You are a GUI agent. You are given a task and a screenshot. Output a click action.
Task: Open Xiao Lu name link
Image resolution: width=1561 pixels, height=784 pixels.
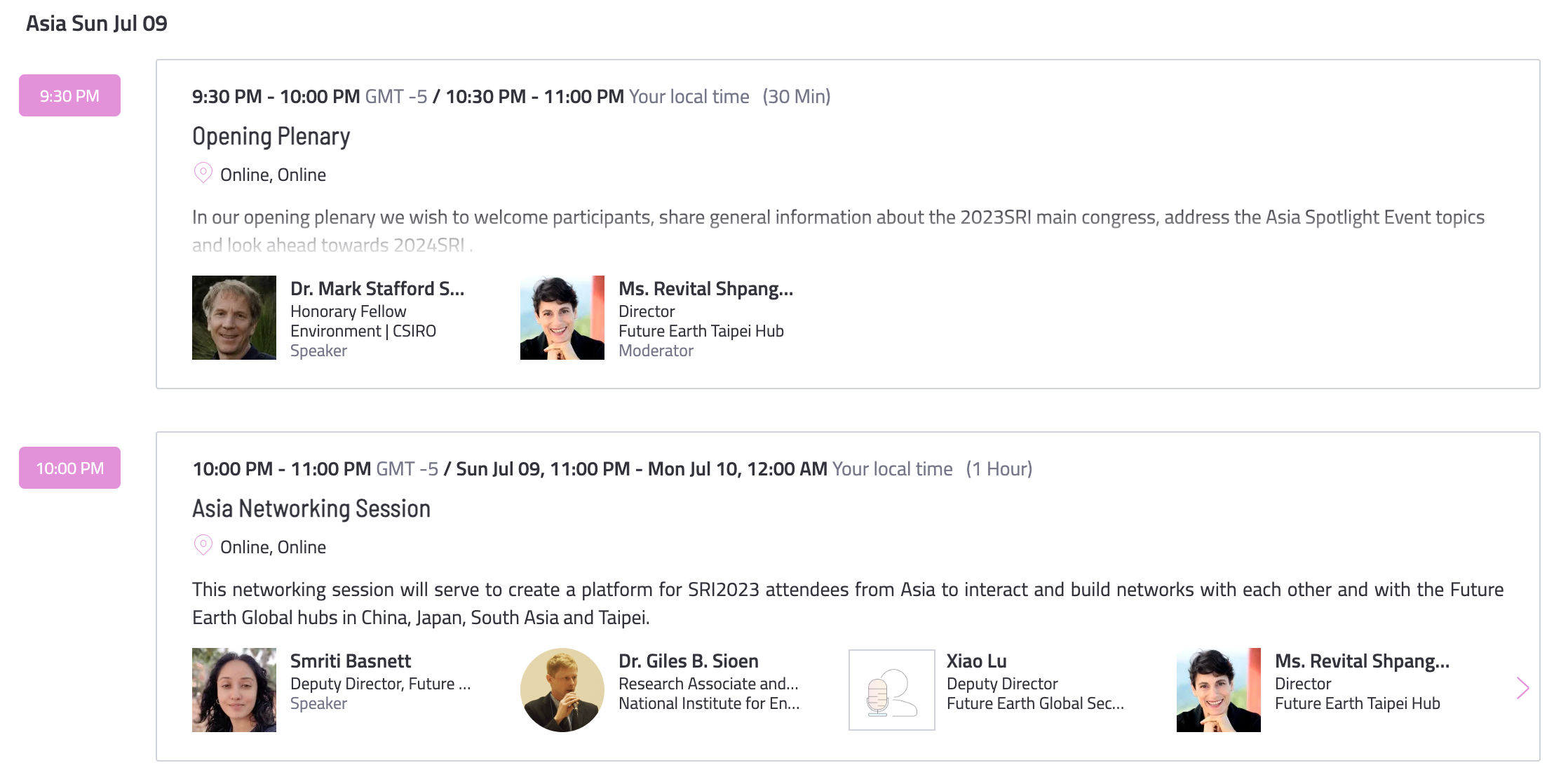977,661
